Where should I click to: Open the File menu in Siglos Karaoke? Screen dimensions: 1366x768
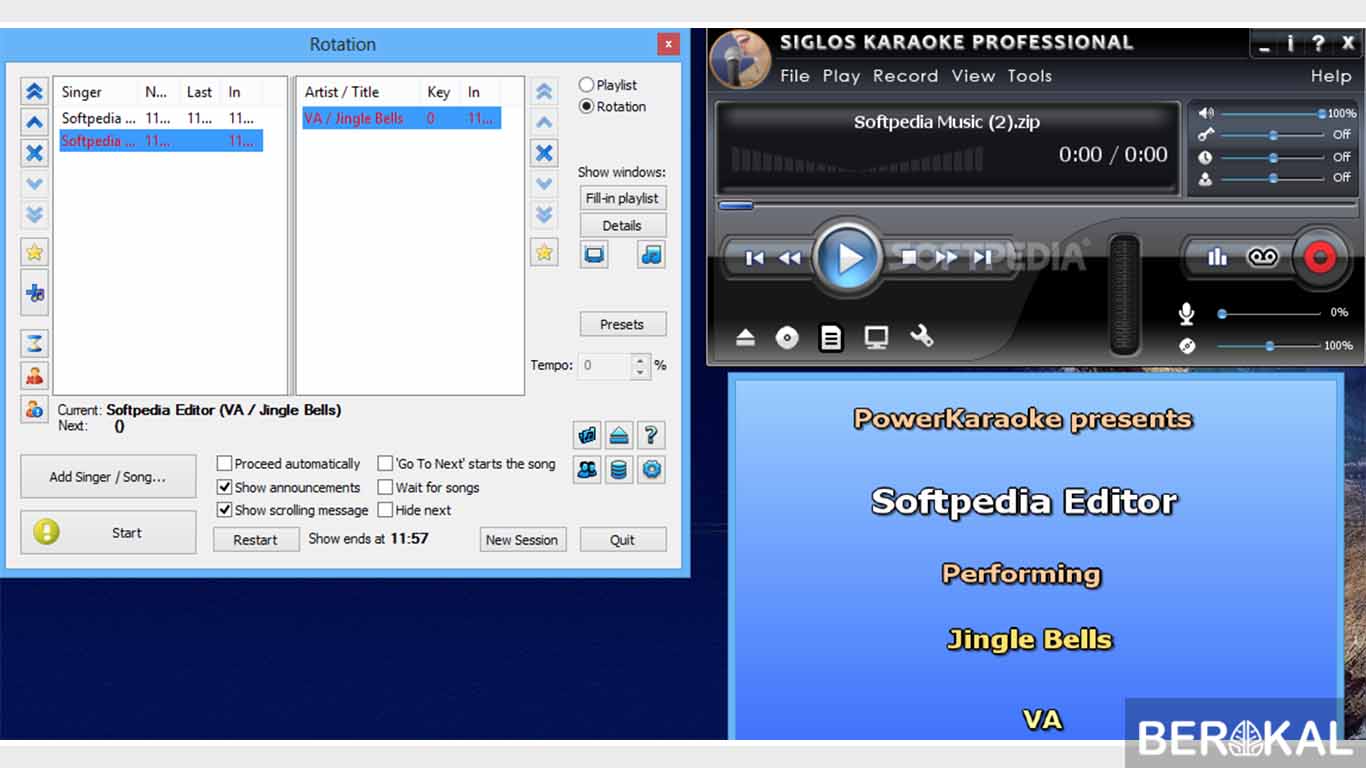click(794, 76)
